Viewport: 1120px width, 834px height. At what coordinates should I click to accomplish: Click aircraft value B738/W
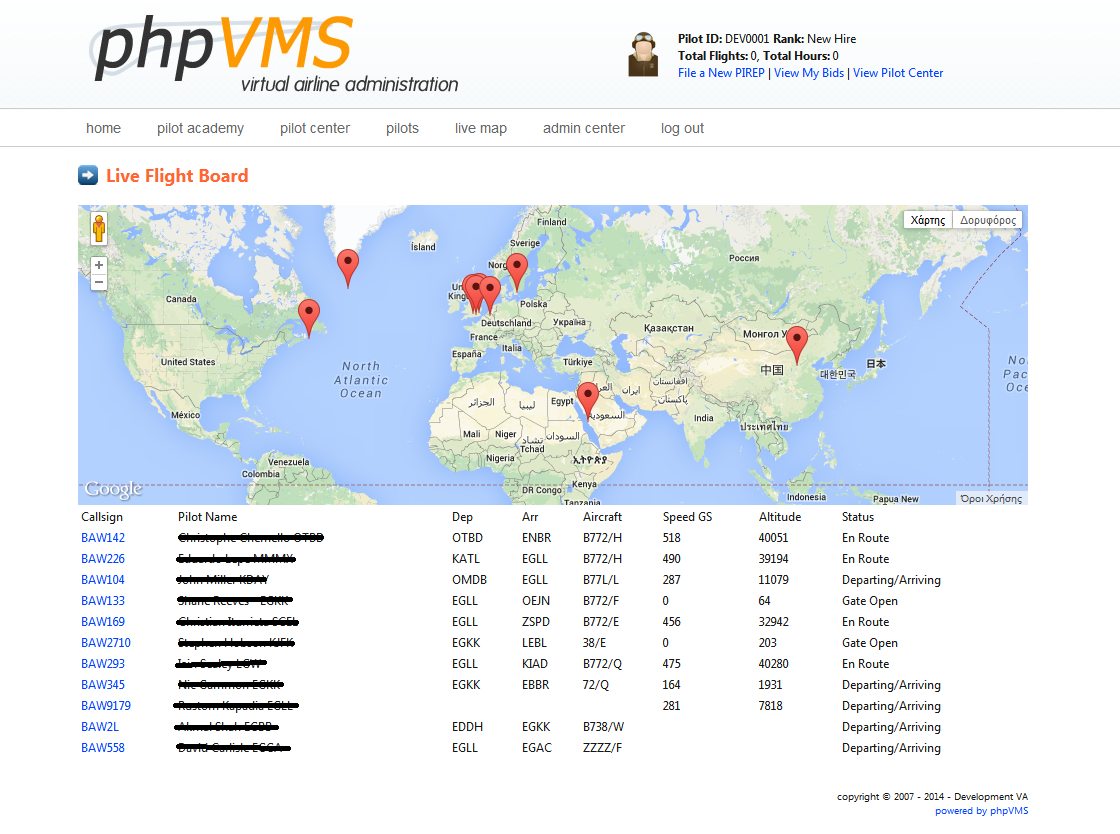[604, 727]
